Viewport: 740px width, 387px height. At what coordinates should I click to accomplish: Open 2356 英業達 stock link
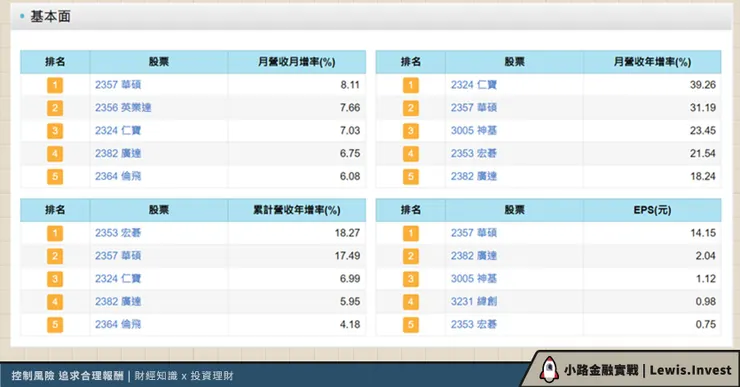123,108
